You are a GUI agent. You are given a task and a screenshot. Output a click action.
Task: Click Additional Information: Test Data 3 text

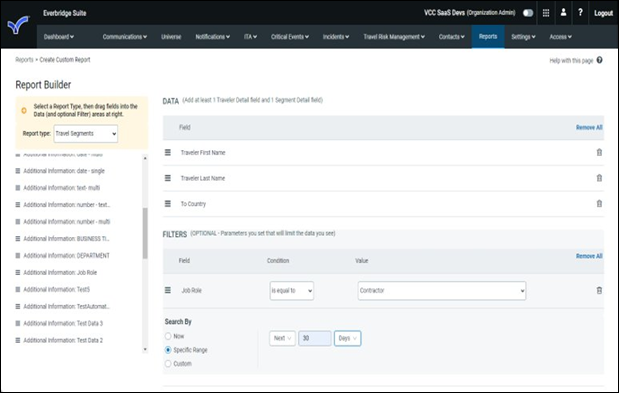[x=63, y=324]
